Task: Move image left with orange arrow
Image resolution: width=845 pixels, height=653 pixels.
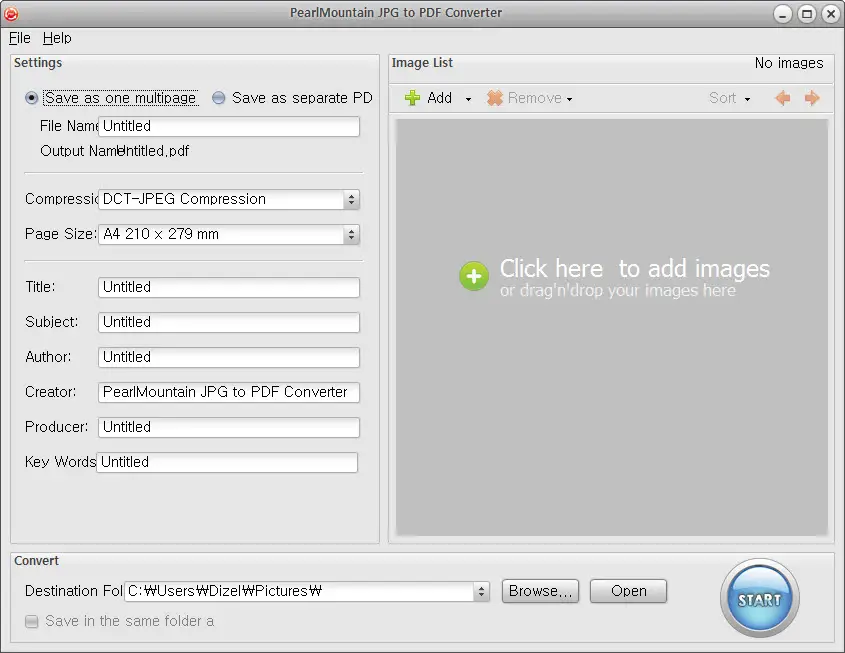Action: tap(782, 98)
